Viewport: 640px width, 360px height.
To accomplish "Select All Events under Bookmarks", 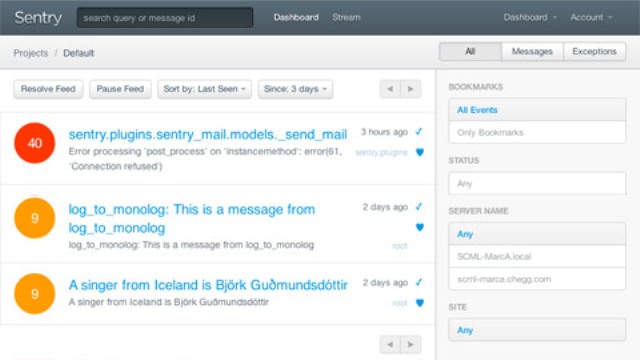I will 537,110.
